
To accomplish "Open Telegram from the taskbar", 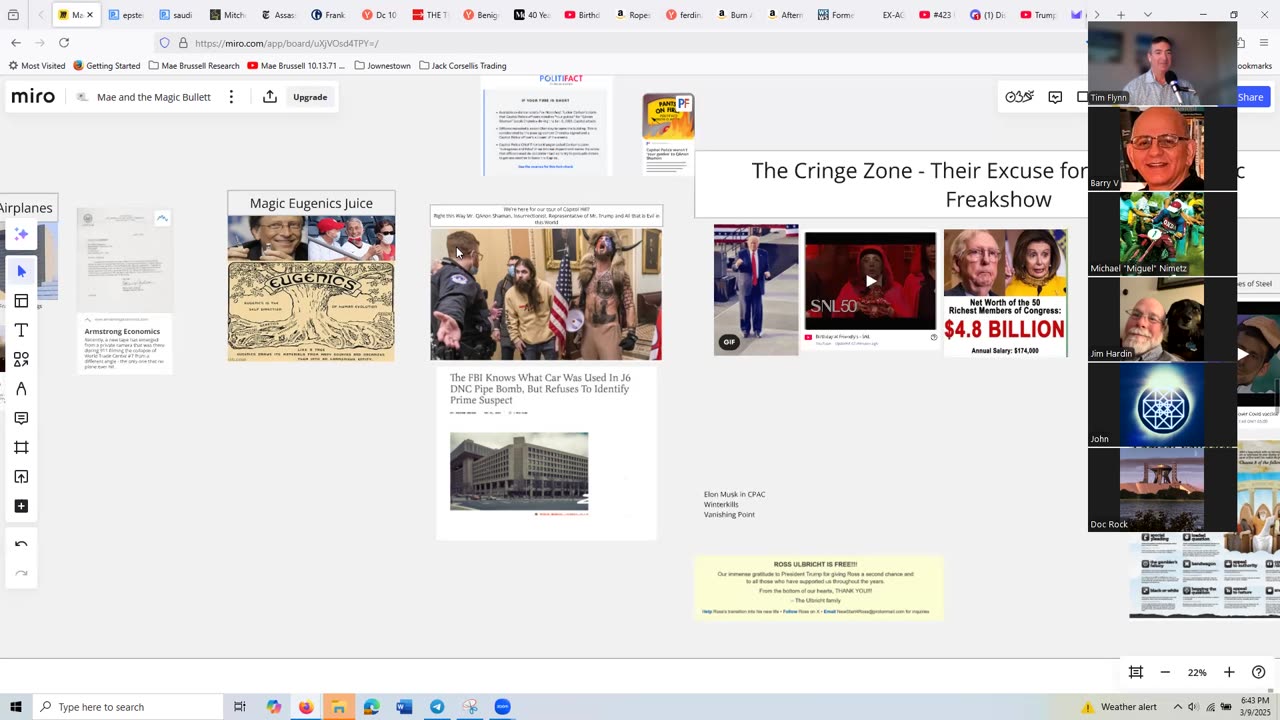I will (x=437, y=707).
